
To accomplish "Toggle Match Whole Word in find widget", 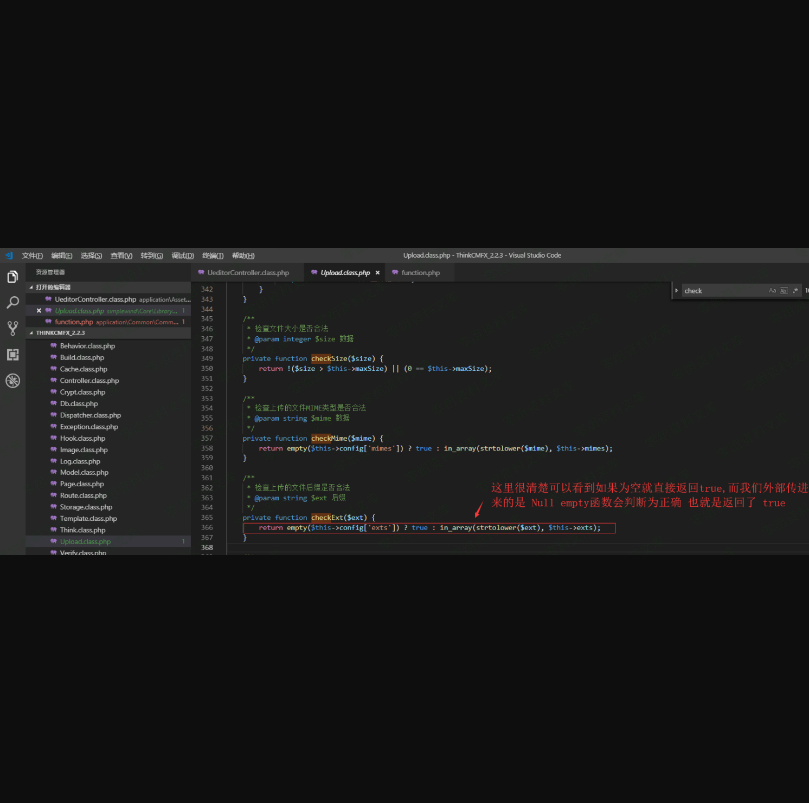I will point(783,290).
